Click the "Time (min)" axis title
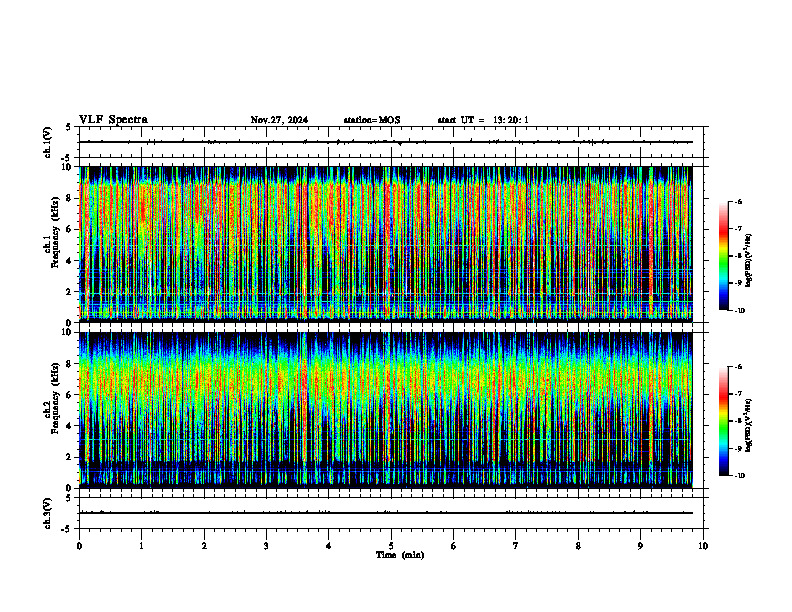This screenshot has width=792, height=612. click(x=400, y=555)
